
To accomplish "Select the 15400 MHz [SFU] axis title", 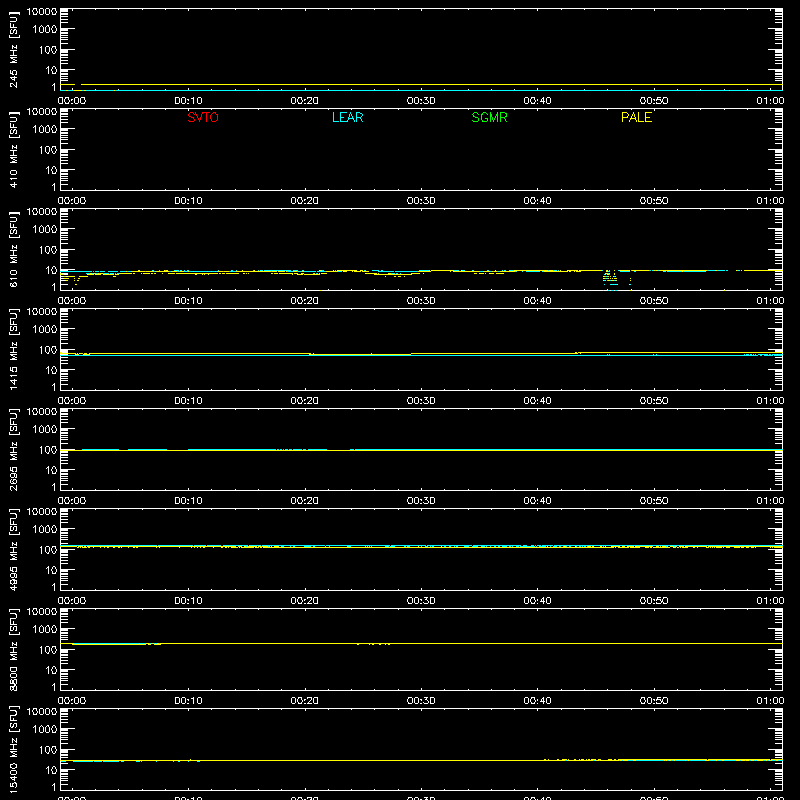I will [x=13, y=749].
